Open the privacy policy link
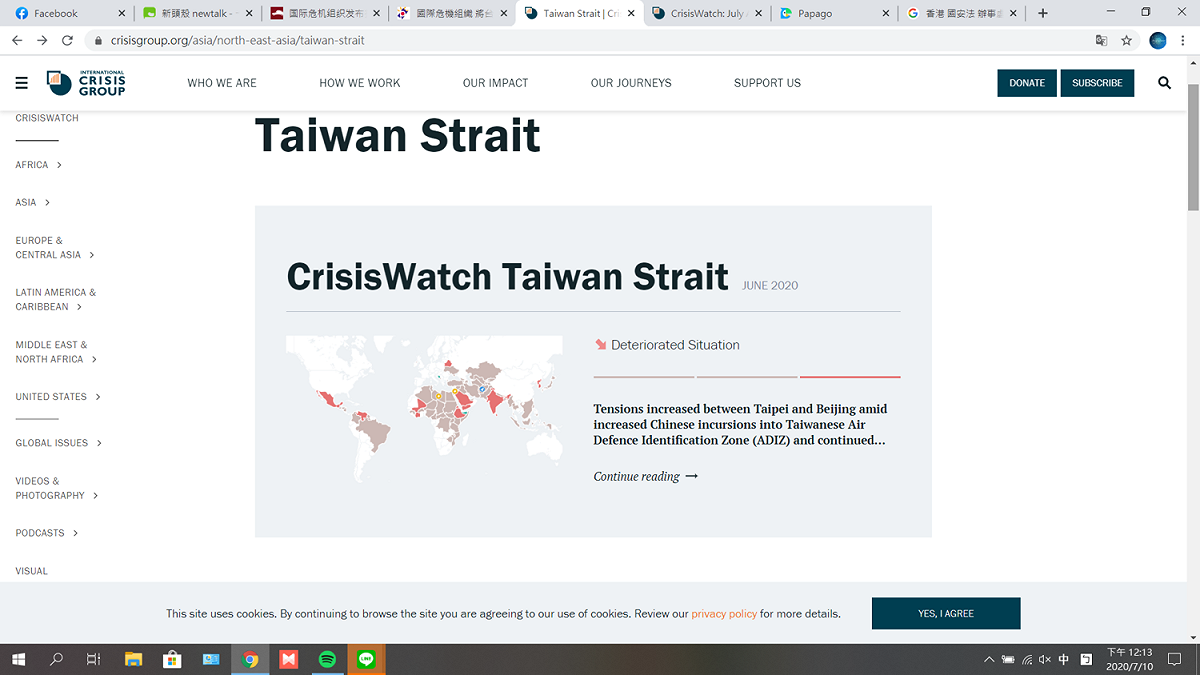This screenshot has height=675, width=1200. [x=724, y=614]
